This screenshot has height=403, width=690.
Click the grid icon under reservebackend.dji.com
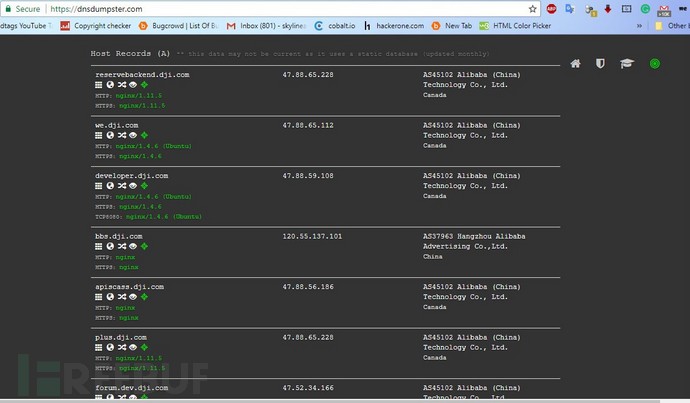99,85
